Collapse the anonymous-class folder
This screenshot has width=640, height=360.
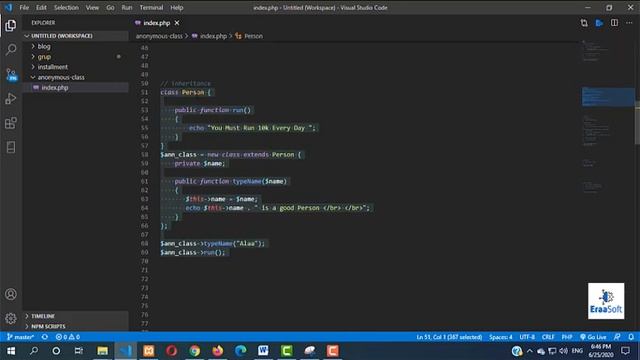click(76, 77)
